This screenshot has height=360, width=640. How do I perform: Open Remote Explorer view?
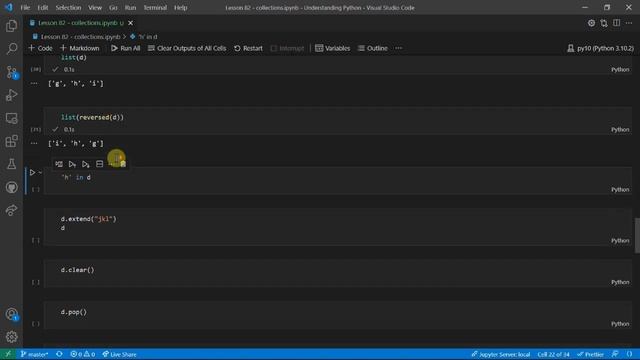(11, 118)
